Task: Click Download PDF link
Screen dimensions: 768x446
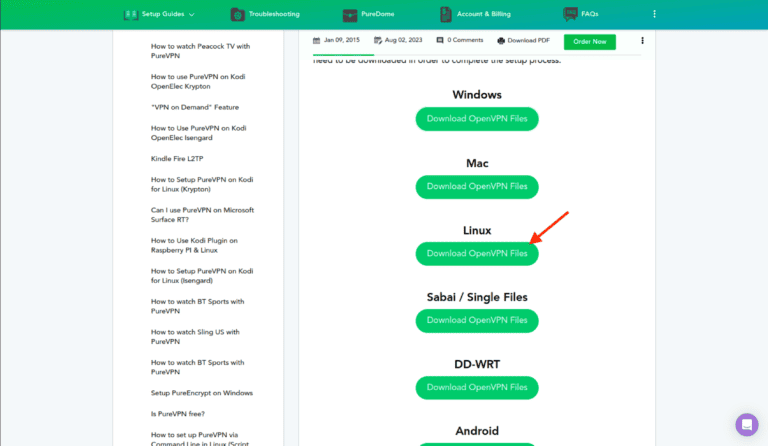Action: pyautogui.click(x=528, y=41)
